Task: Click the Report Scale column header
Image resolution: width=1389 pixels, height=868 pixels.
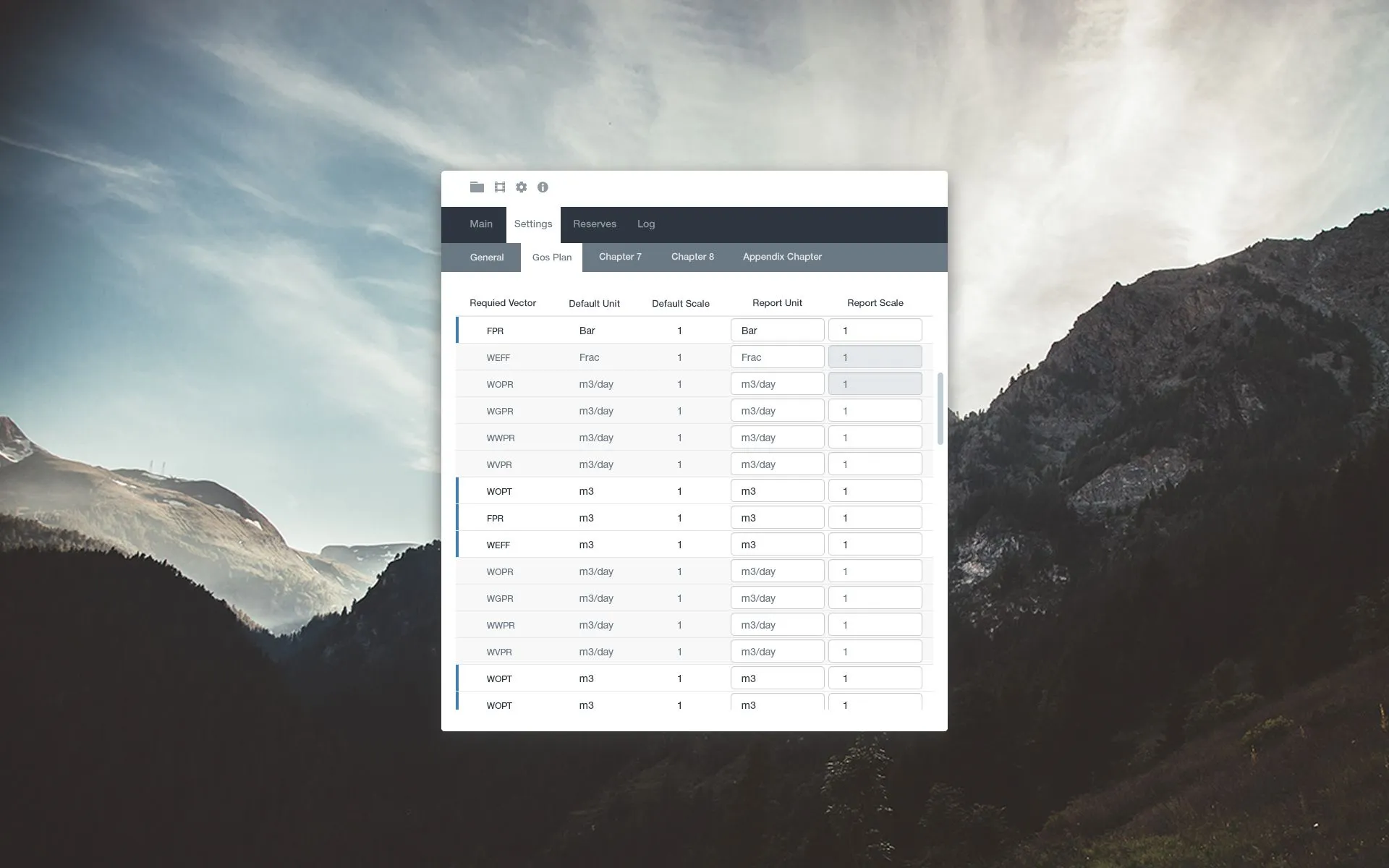Action: pyautogui.click(x=875, y=303)
